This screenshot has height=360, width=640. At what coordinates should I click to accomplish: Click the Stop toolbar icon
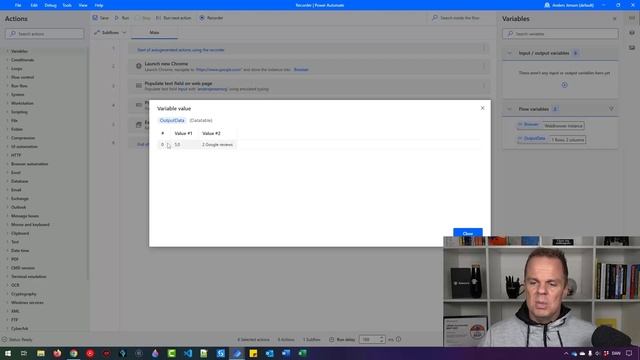point(138,18)
